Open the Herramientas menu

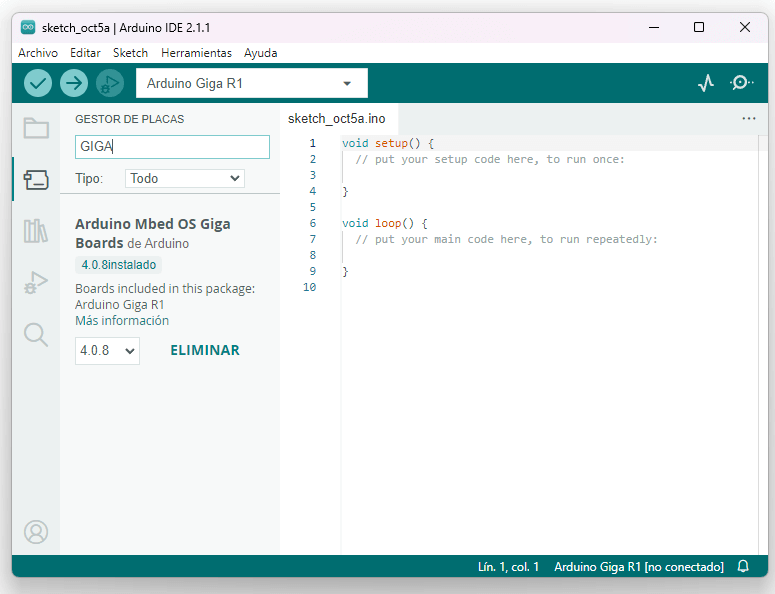click(196, 53)
